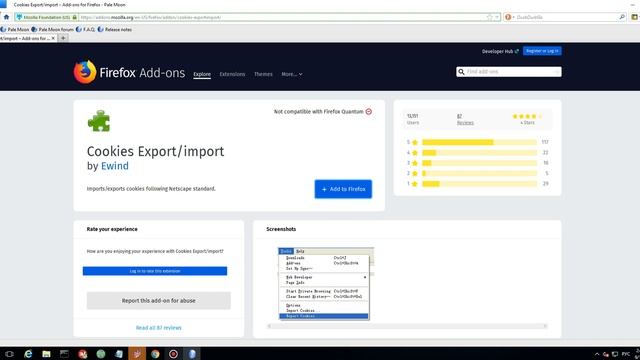Expand the More… navigation dropdown
Image resolution: width=640 pixels, height=360 pixels.
[292, 74]
